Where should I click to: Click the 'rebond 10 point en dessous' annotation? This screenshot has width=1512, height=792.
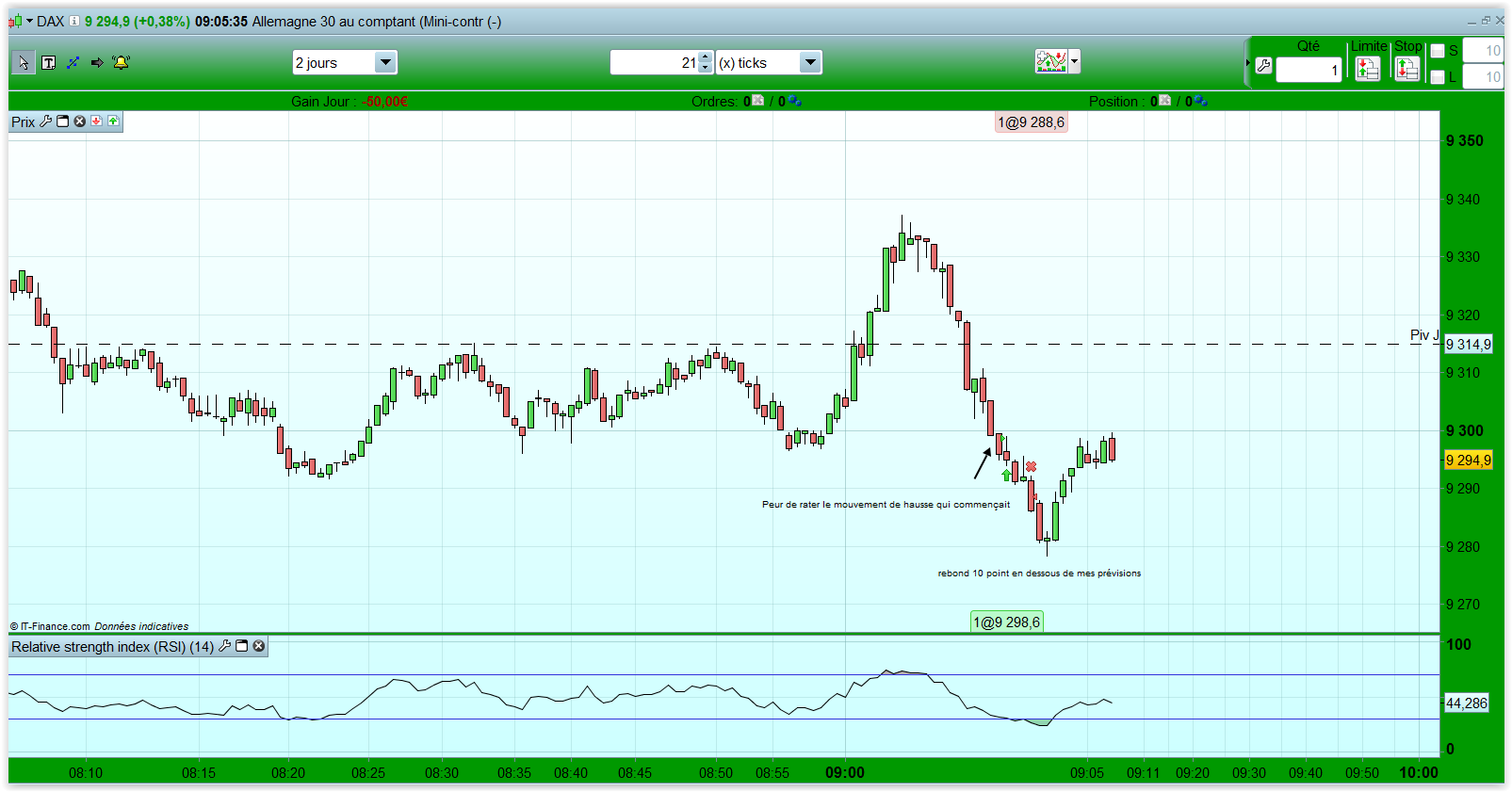pyautogui.click(x=1039, y=574)
